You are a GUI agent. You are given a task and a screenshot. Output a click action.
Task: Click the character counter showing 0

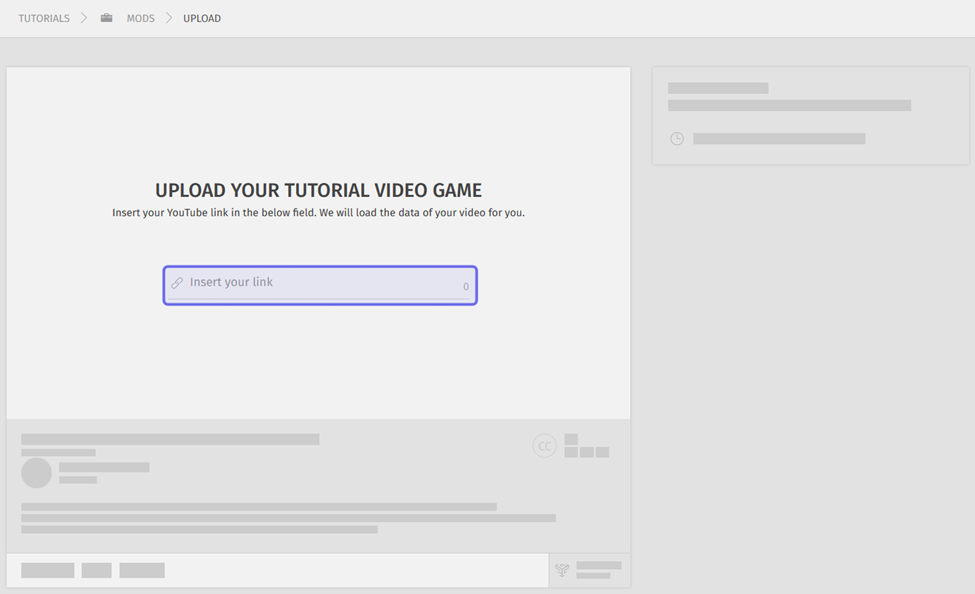pos(466,287)
